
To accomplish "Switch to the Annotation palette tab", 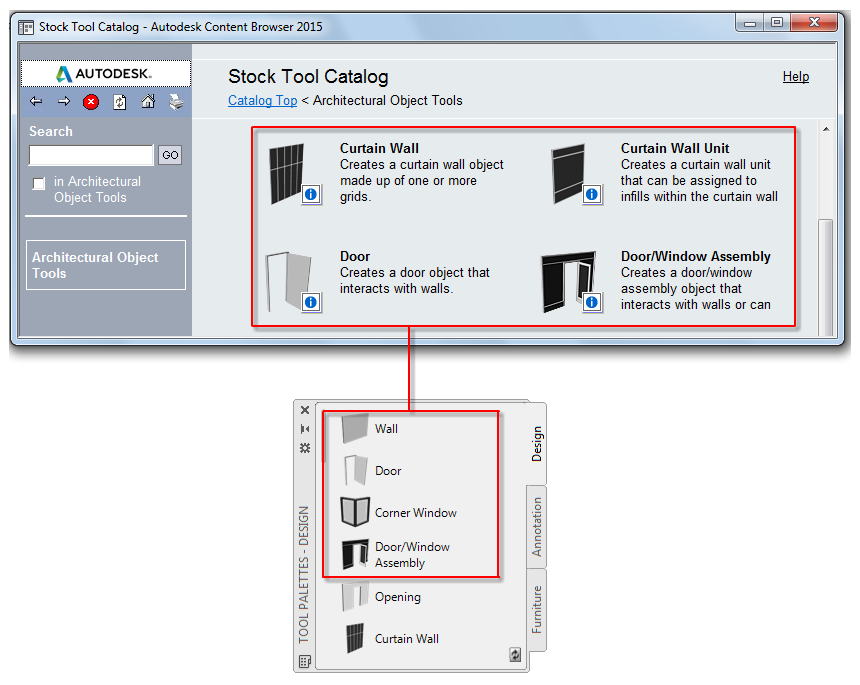I will 536,527.
